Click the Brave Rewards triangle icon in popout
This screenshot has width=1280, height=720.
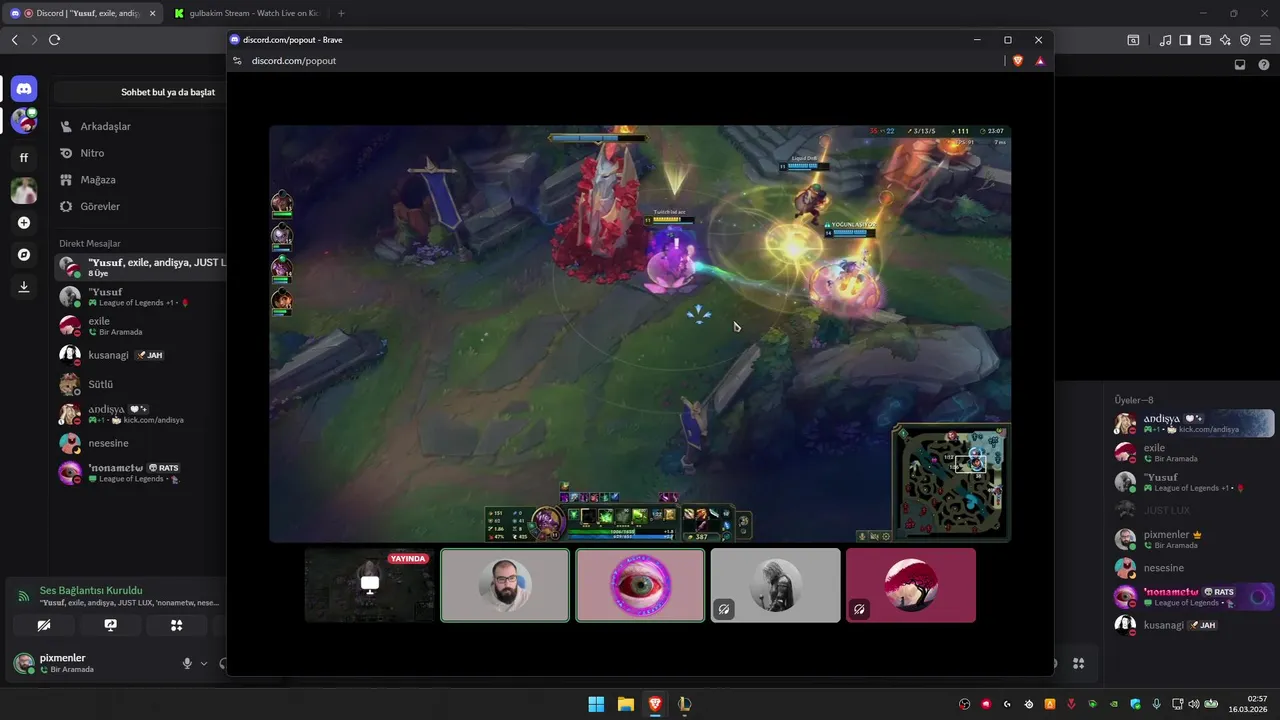click(1040, 61)
